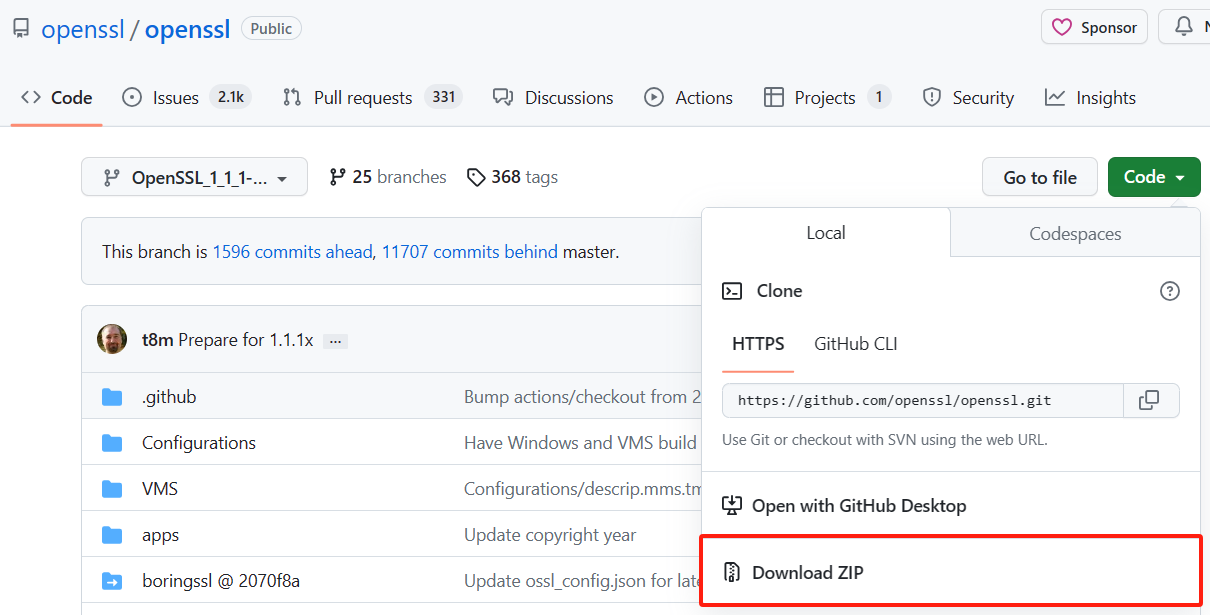Open the OpenSSL_1_1_1 branch selector dropdown
The image size is (1210, 615).
(x=194, y=178)
